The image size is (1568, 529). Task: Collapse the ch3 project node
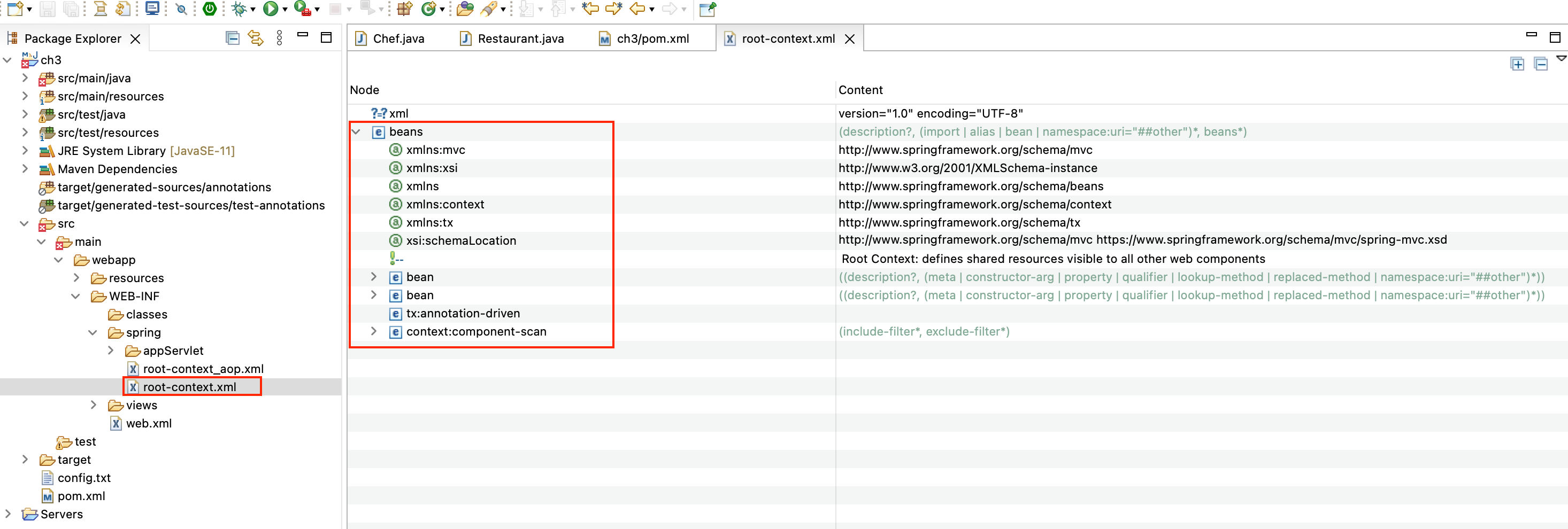pyautogui.click(x=8, y=60)
